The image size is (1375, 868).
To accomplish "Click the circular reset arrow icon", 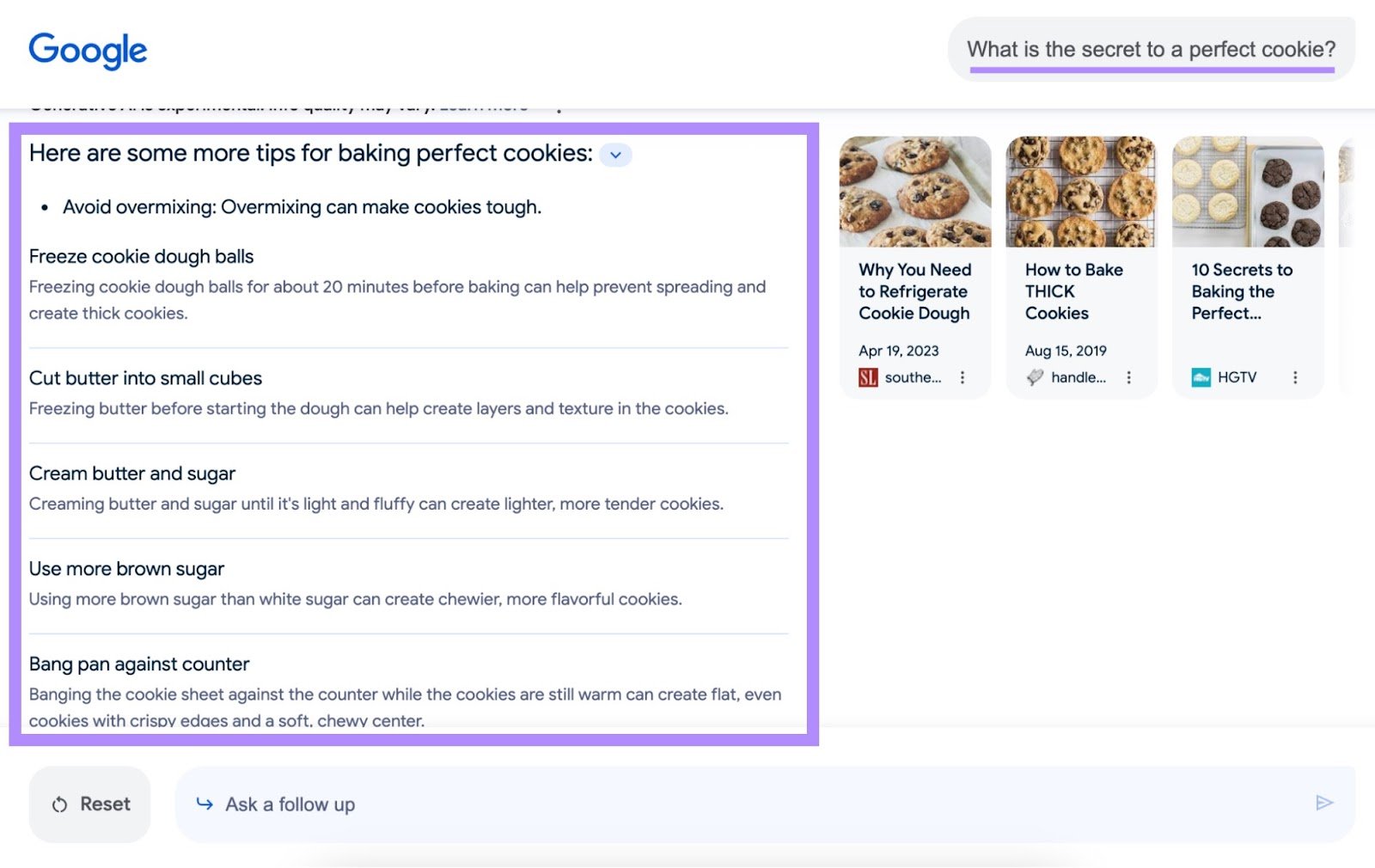I will point(59,804).
